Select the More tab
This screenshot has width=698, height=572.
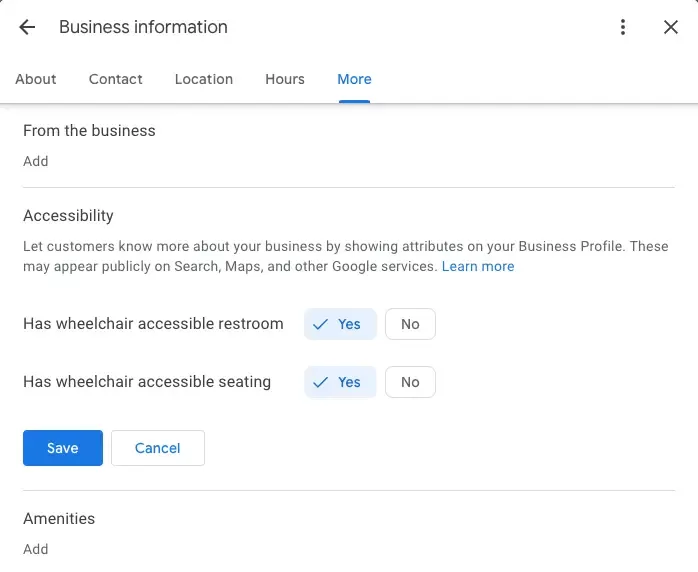coord(354,79)
